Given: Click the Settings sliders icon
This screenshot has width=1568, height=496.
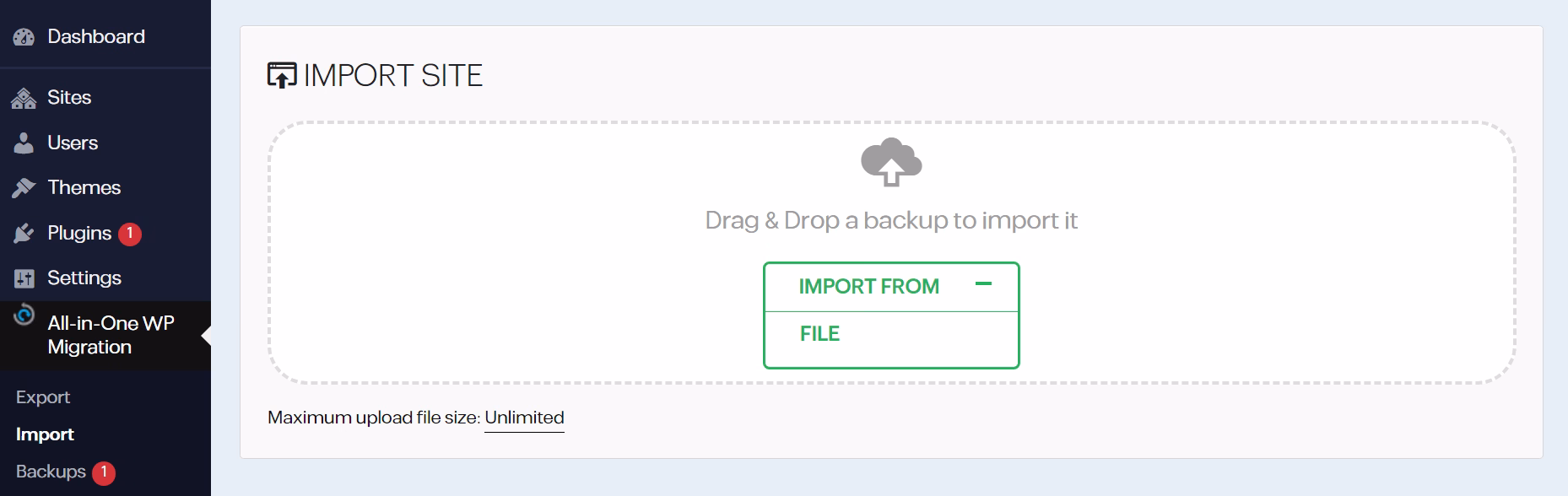Looking at the screenshot, I should 24,278.
